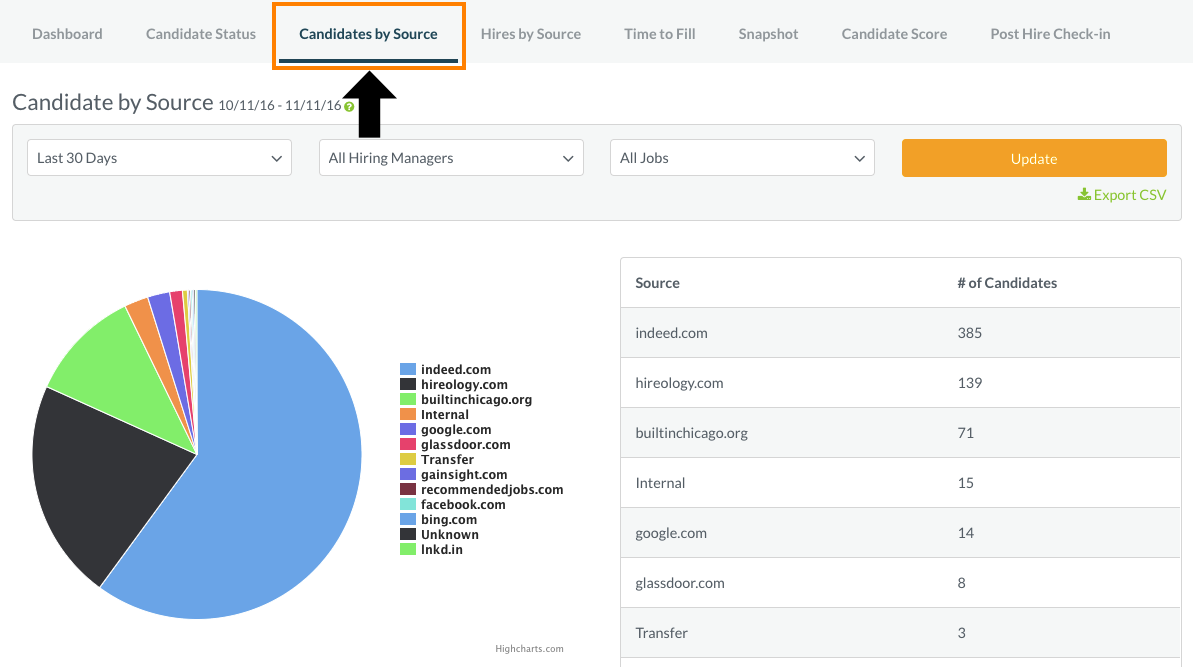Screen dimensions: 1193x667
Task: Toggle Unknown legend color swatch
Action: pyautogui.click(x=408, y=535)
